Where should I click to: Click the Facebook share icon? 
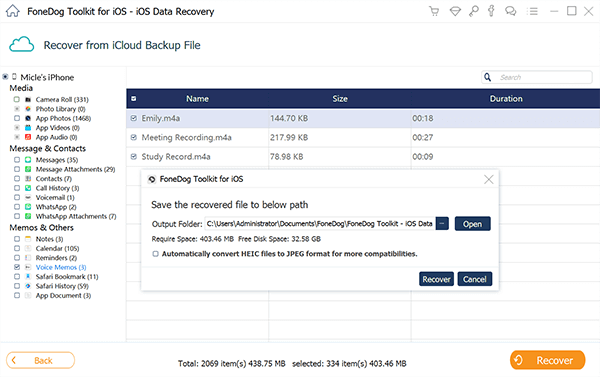pyautogui.click(x=491, y=11)
